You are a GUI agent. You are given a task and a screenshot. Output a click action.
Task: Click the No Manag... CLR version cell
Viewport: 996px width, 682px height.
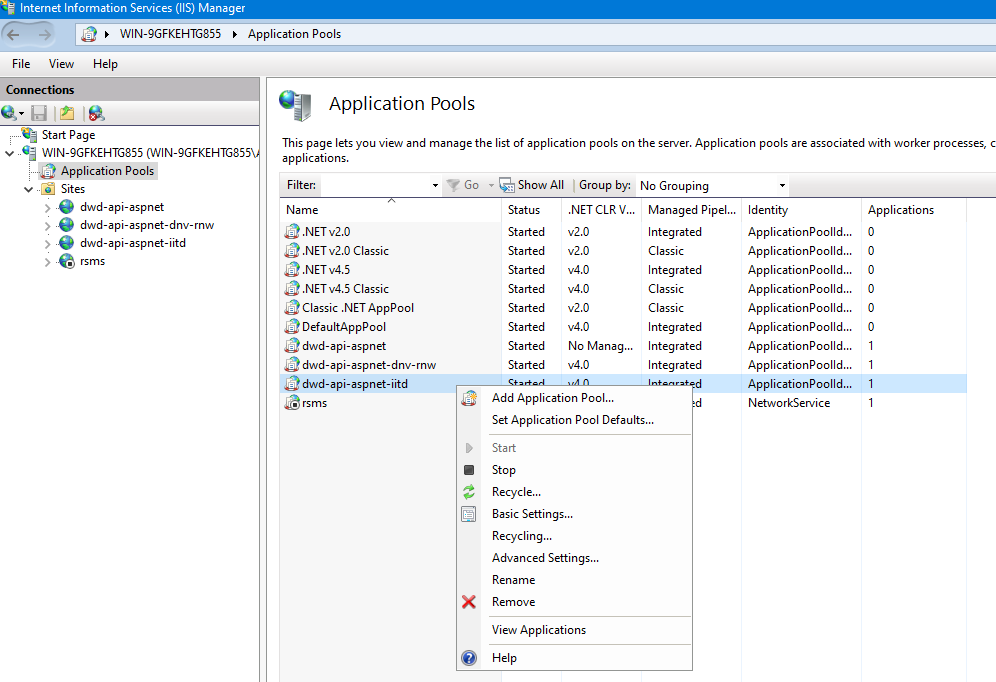(x=600, y=346)
